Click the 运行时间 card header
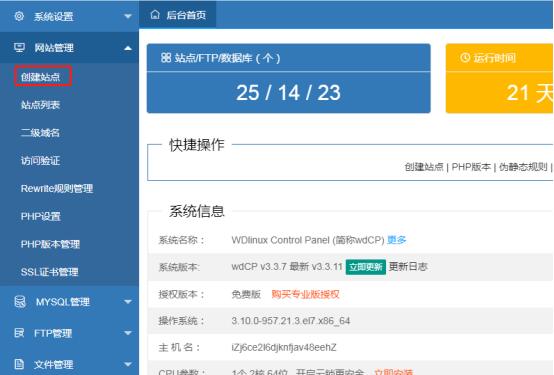Viewport: 554px width, 375px height. click(499, 58)
